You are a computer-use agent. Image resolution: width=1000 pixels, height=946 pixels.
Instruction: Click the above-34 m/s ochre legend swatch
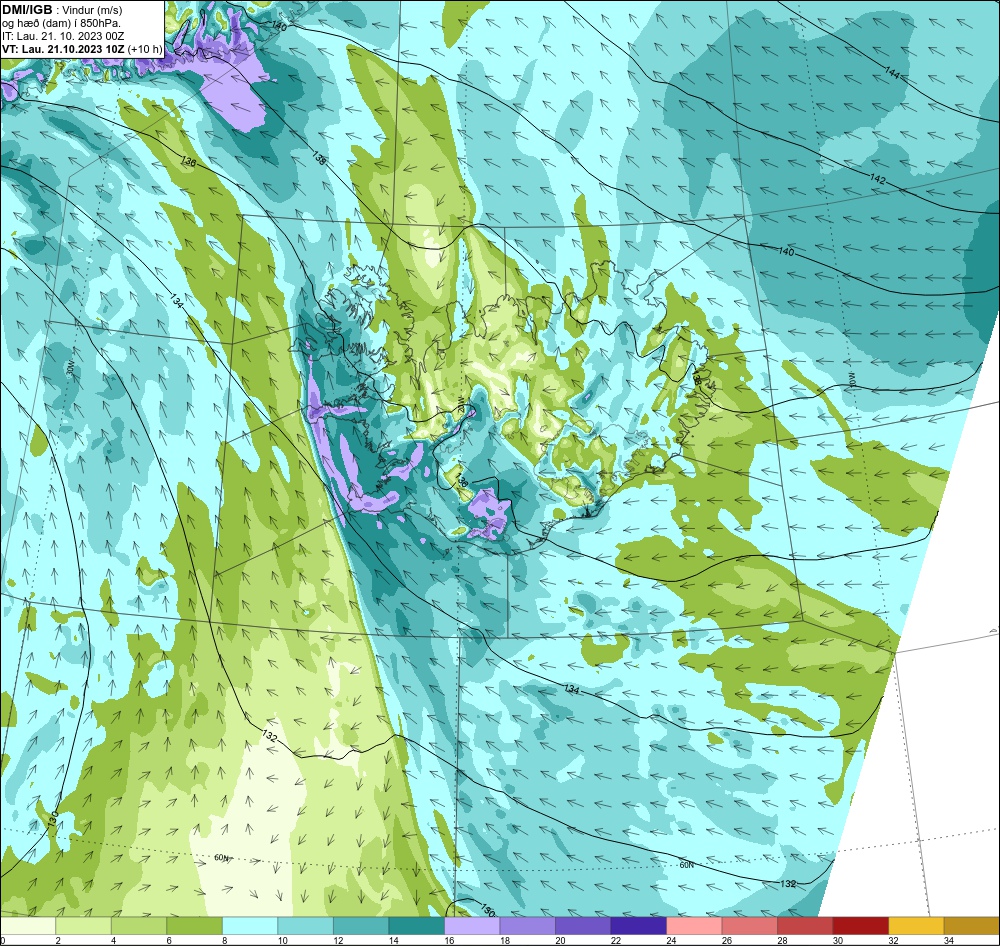(971, 926)
